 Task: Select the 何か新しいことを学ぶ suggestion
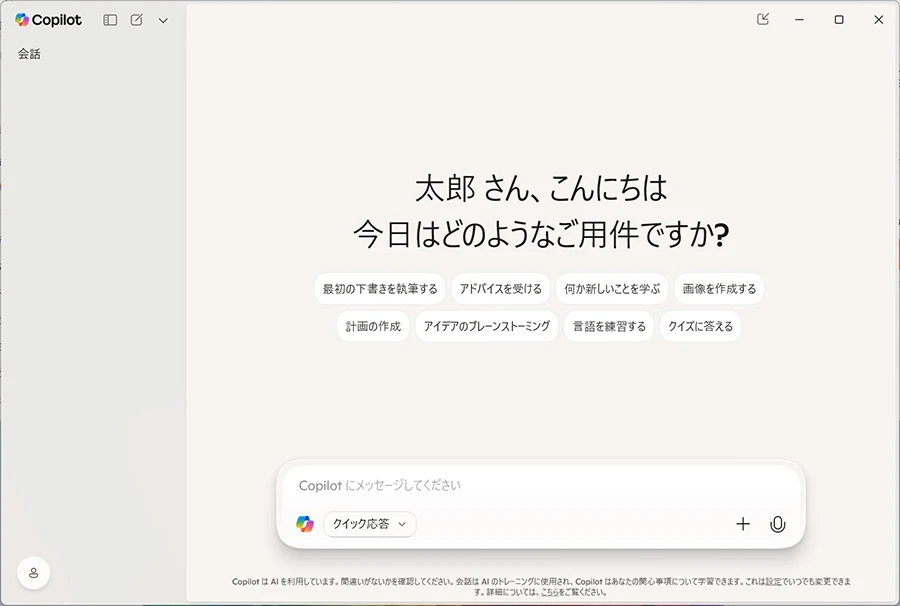612,289
